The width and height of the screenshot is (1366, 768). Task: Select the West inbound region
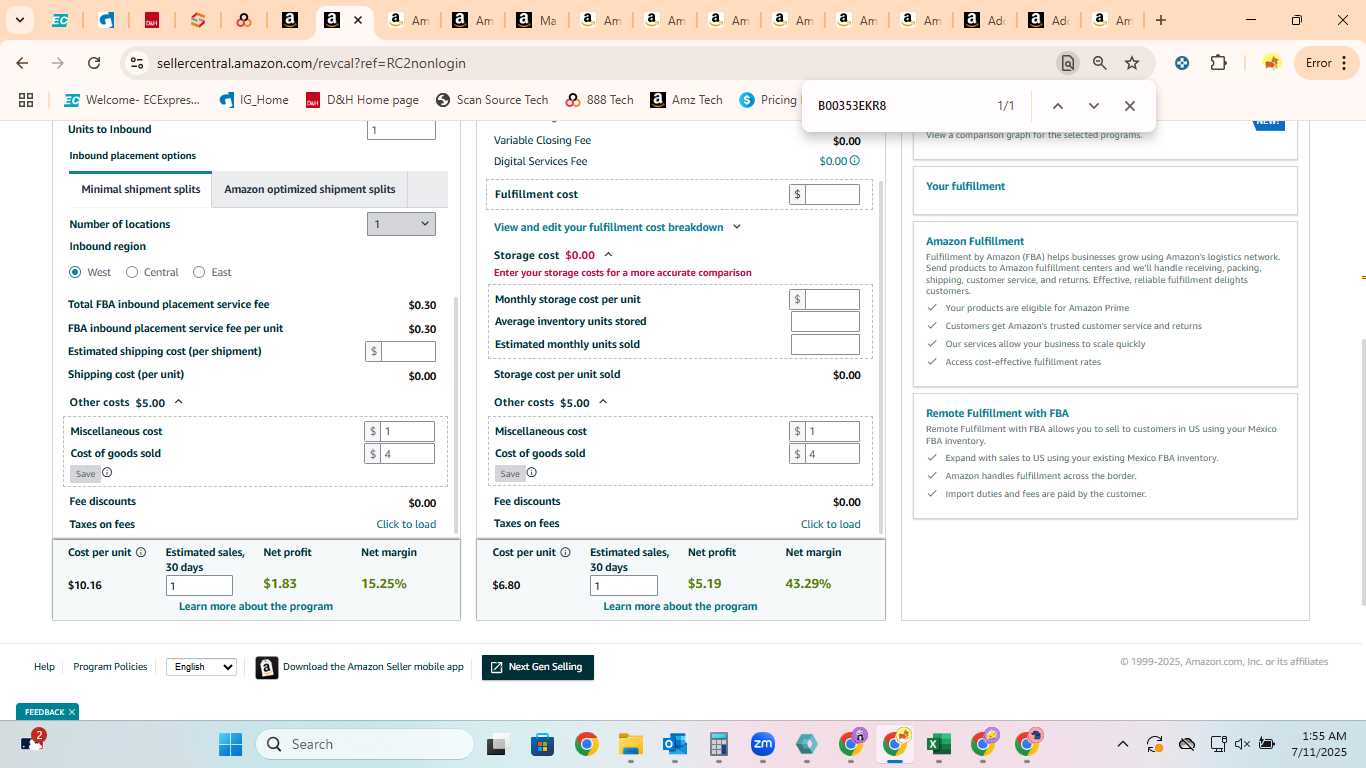click(x=75, y=272)
